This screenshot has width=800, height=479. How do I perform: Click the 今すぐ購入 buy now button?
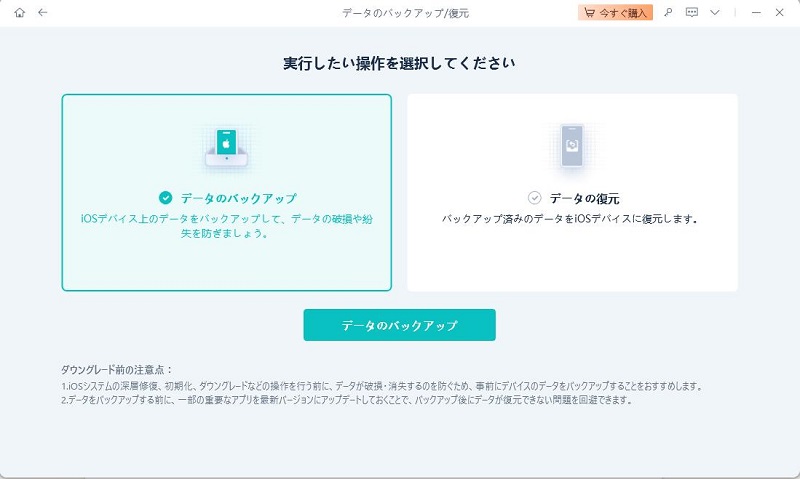(x=615, y=13)
